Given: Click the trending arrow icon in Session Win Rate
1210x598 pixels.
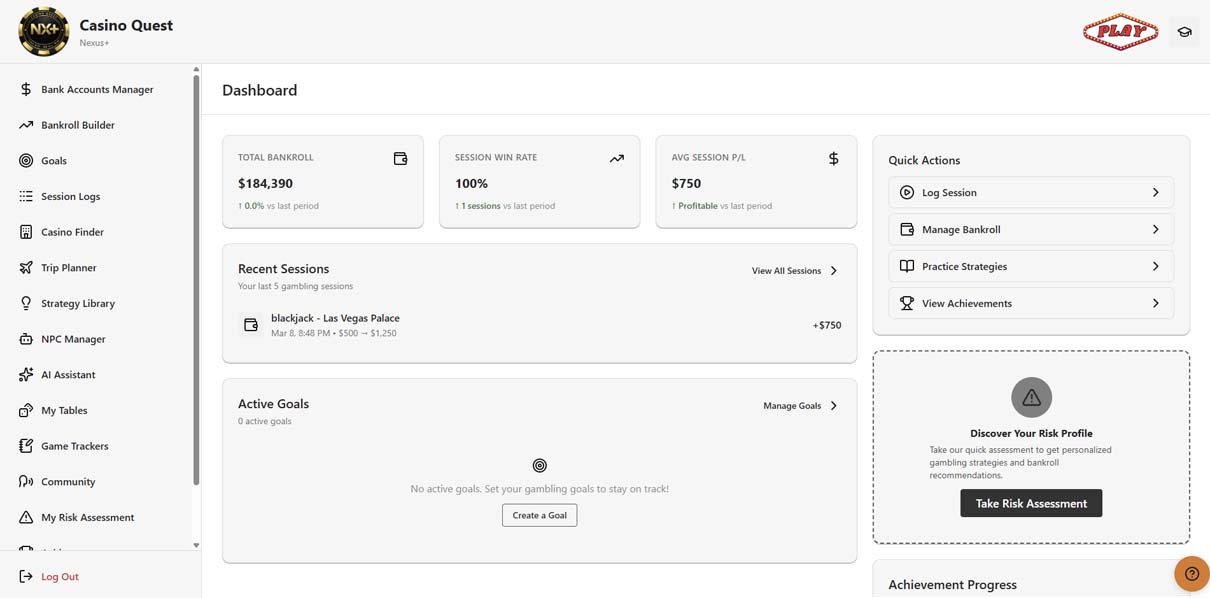Looking at the screenshot, I should 616,158.
